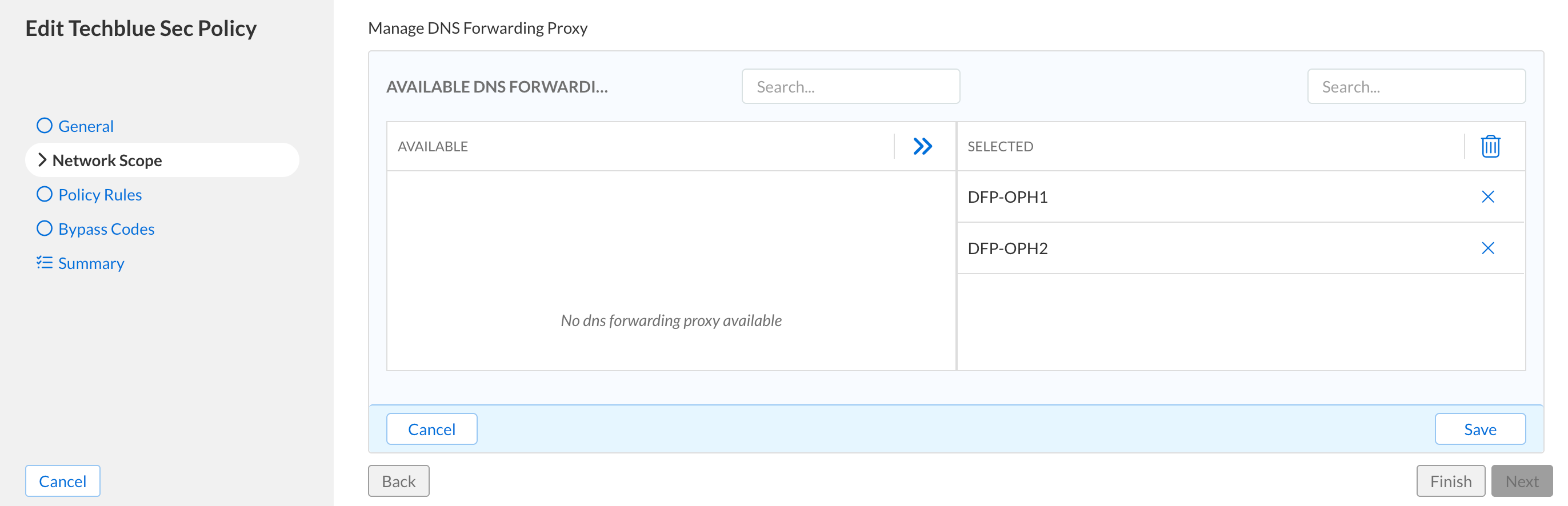Click the available proxies search field
The height and width of the screenshot is (506, 1568).
850,87
